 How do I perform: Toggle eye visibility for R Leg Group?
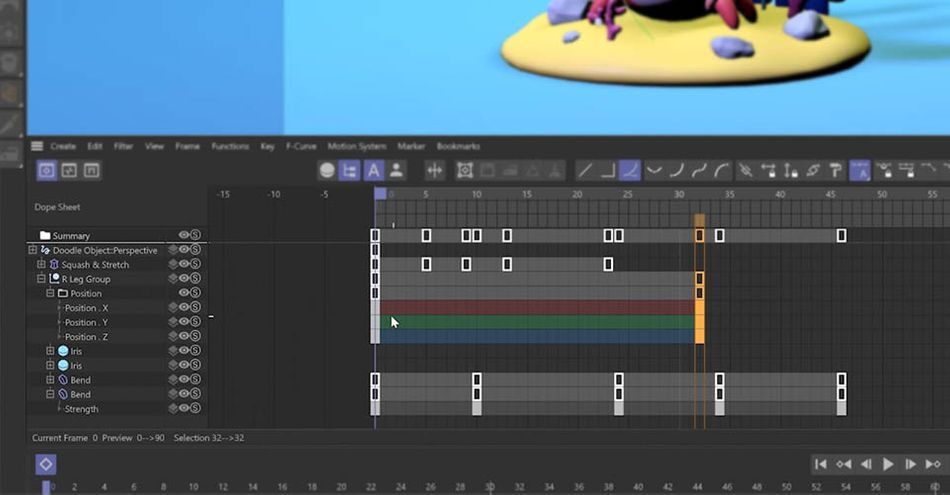click(184, 279)
